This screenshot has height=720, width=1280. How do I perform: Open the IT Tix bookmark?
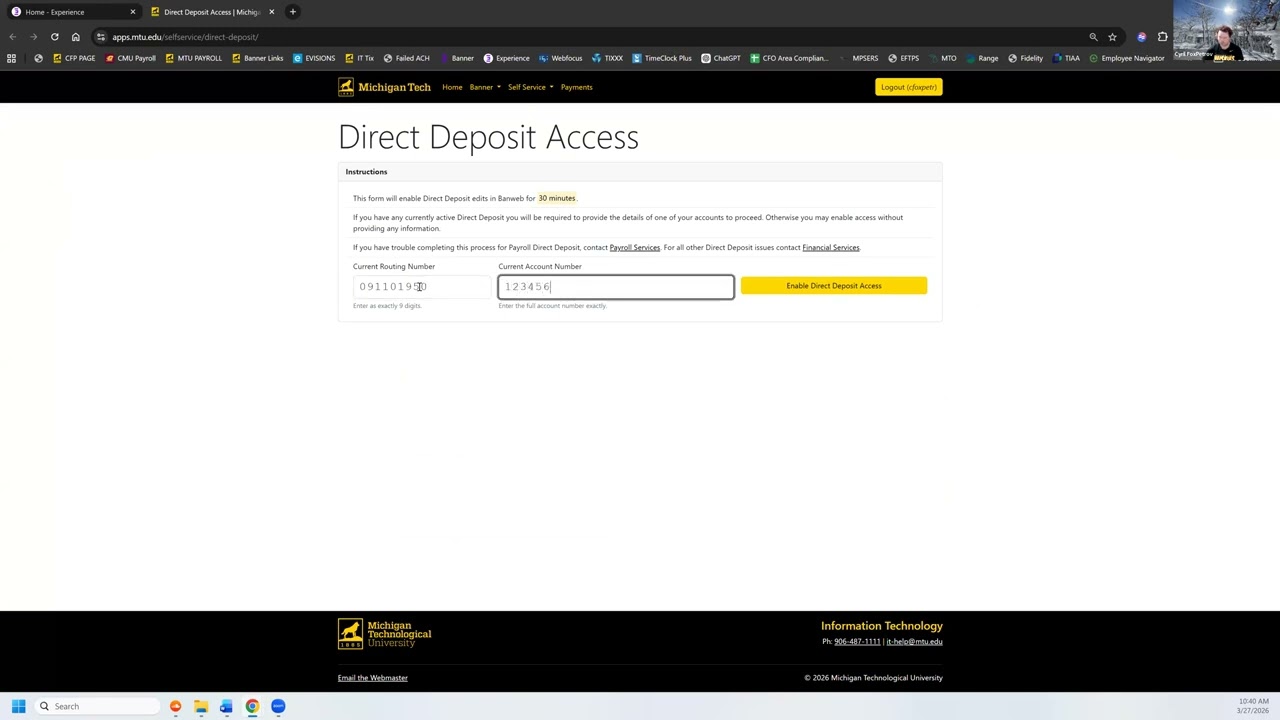point(360,58)
